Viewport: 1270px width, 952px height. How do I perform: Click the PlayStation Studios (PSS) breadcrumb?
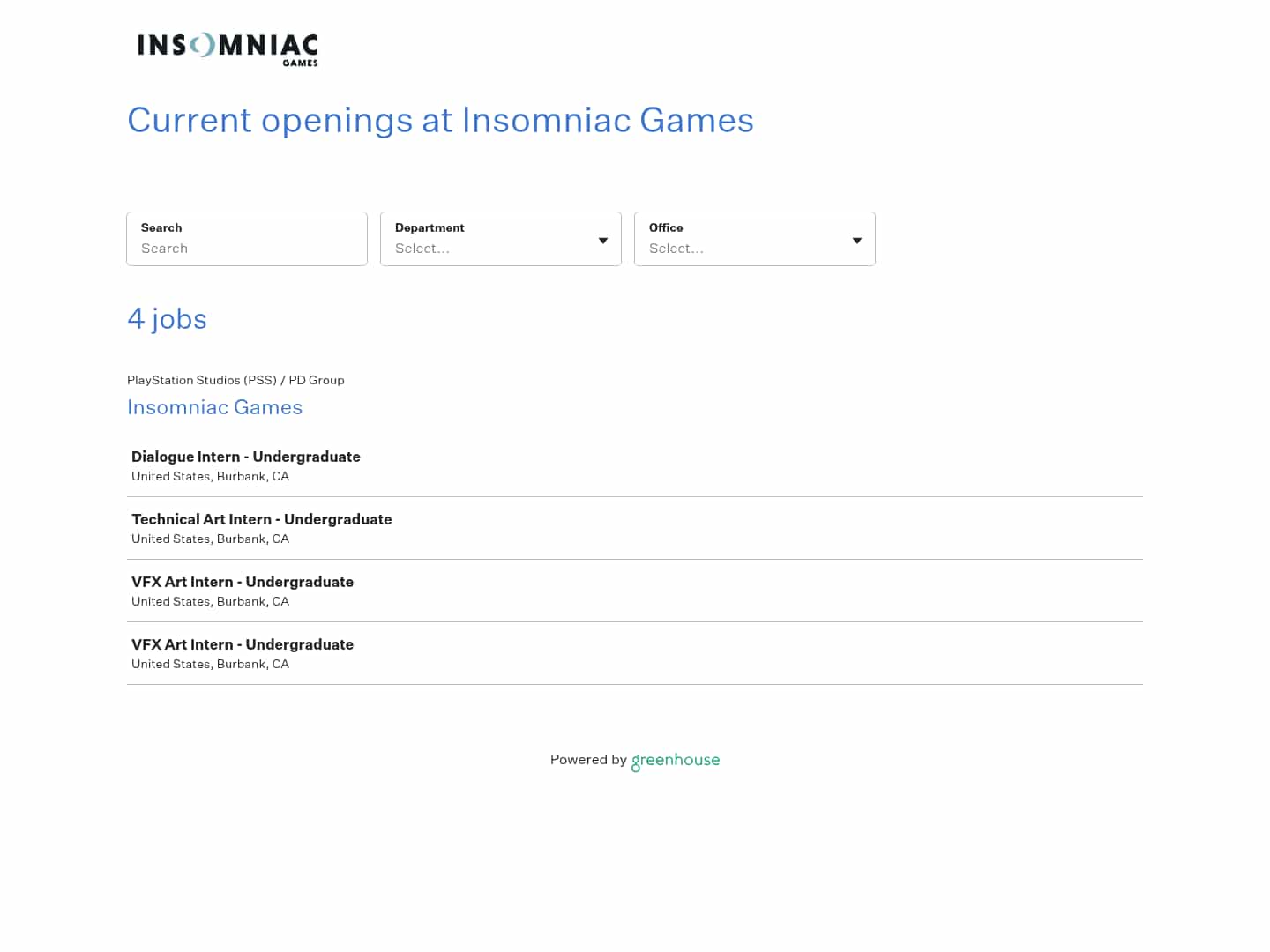point(202,380)
